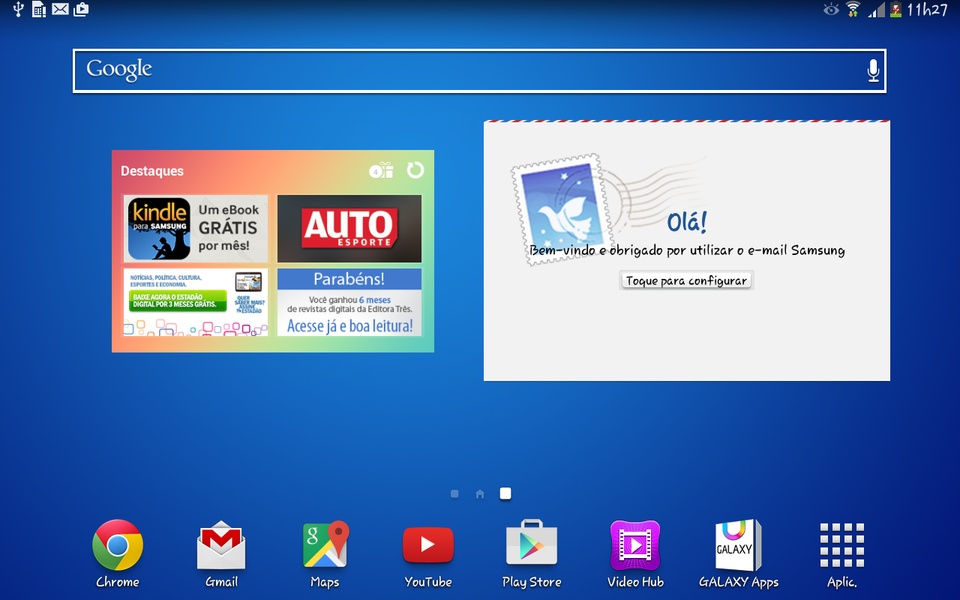Viewport: 960px width, 600px height.
Task: Tap 'Bem-vindo e obrigado' welcome text
Action: coord(687,250)
